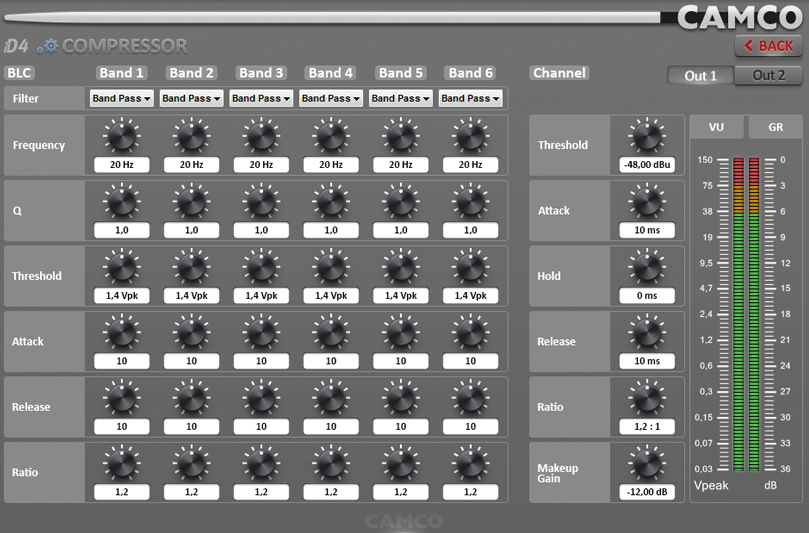Click the Band 6 Frequency knob

[x=471, y=136]
